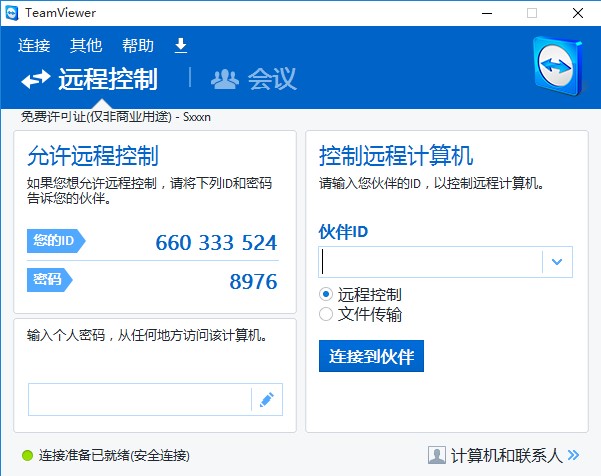Viewport: 601px width, 476px height.
Task: Open the 连接 menu
Action: click(34, 46)
